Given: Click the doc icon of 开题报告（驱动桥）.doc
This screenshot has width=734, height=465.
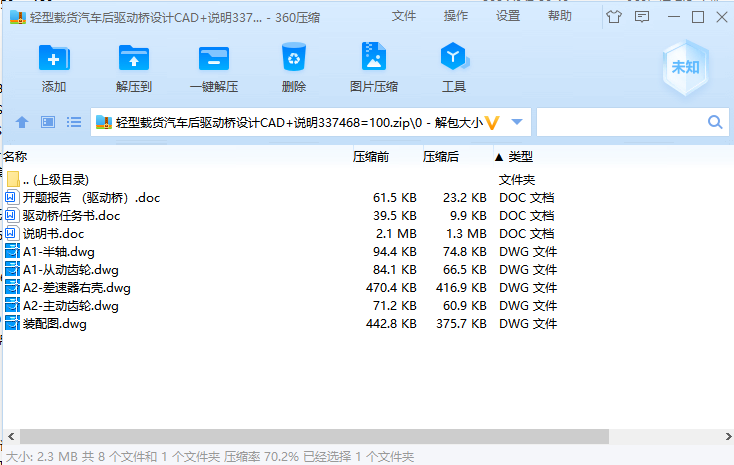Looking at the screenshot, I should pos(12,197).
